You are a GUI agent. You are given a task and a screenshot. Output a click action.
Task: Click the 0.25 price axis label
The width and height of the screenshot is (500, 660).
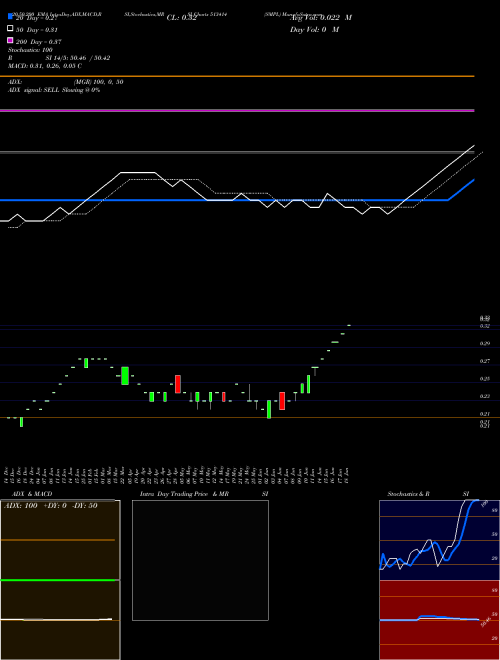[485, 379]
